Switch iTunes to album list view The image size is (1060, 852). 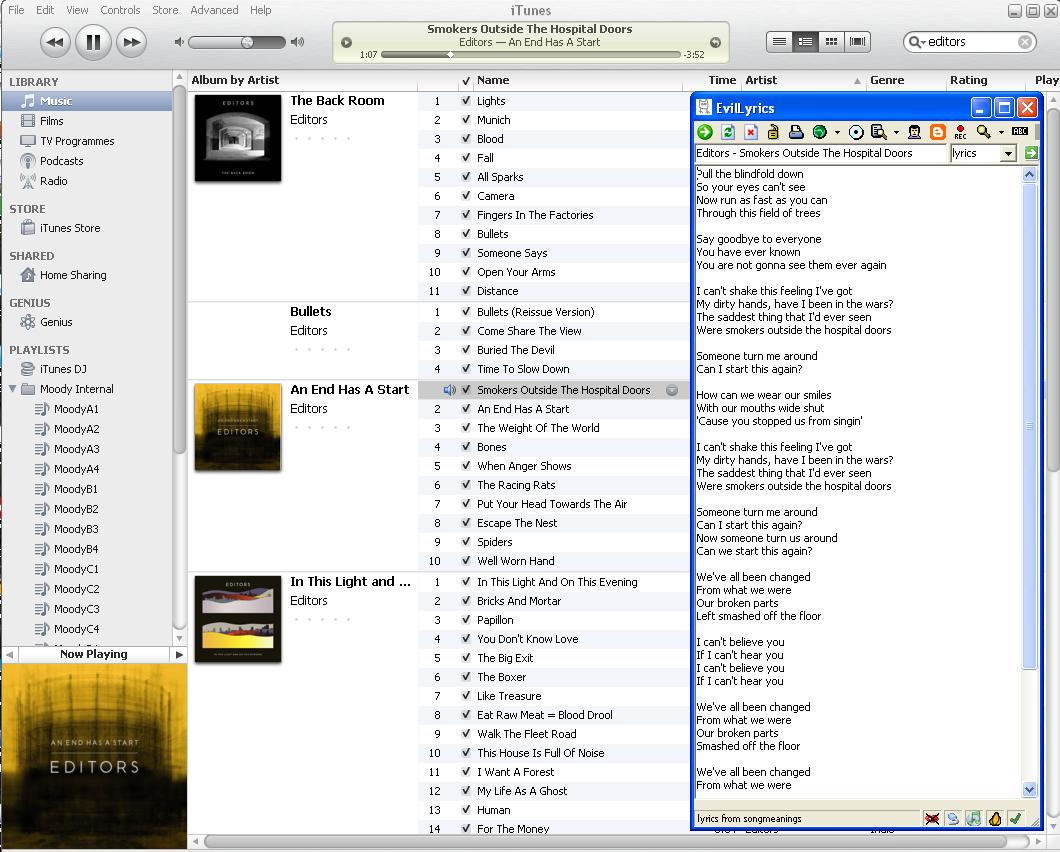[x=805, y=42]
